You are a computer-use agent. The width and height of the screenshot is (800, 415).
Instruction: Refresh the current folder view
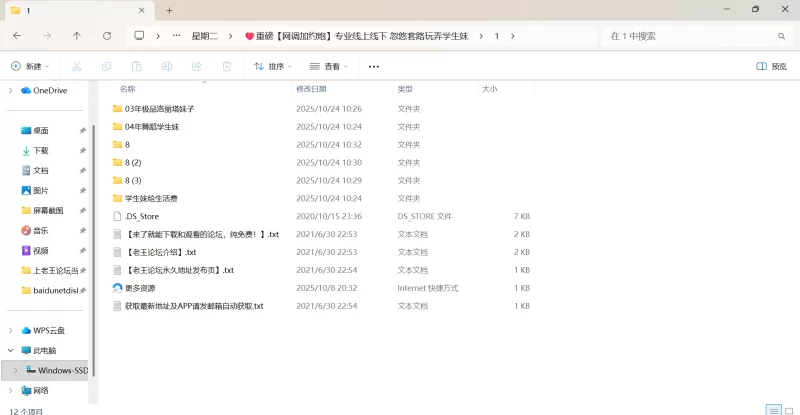[x=107, y=35]
